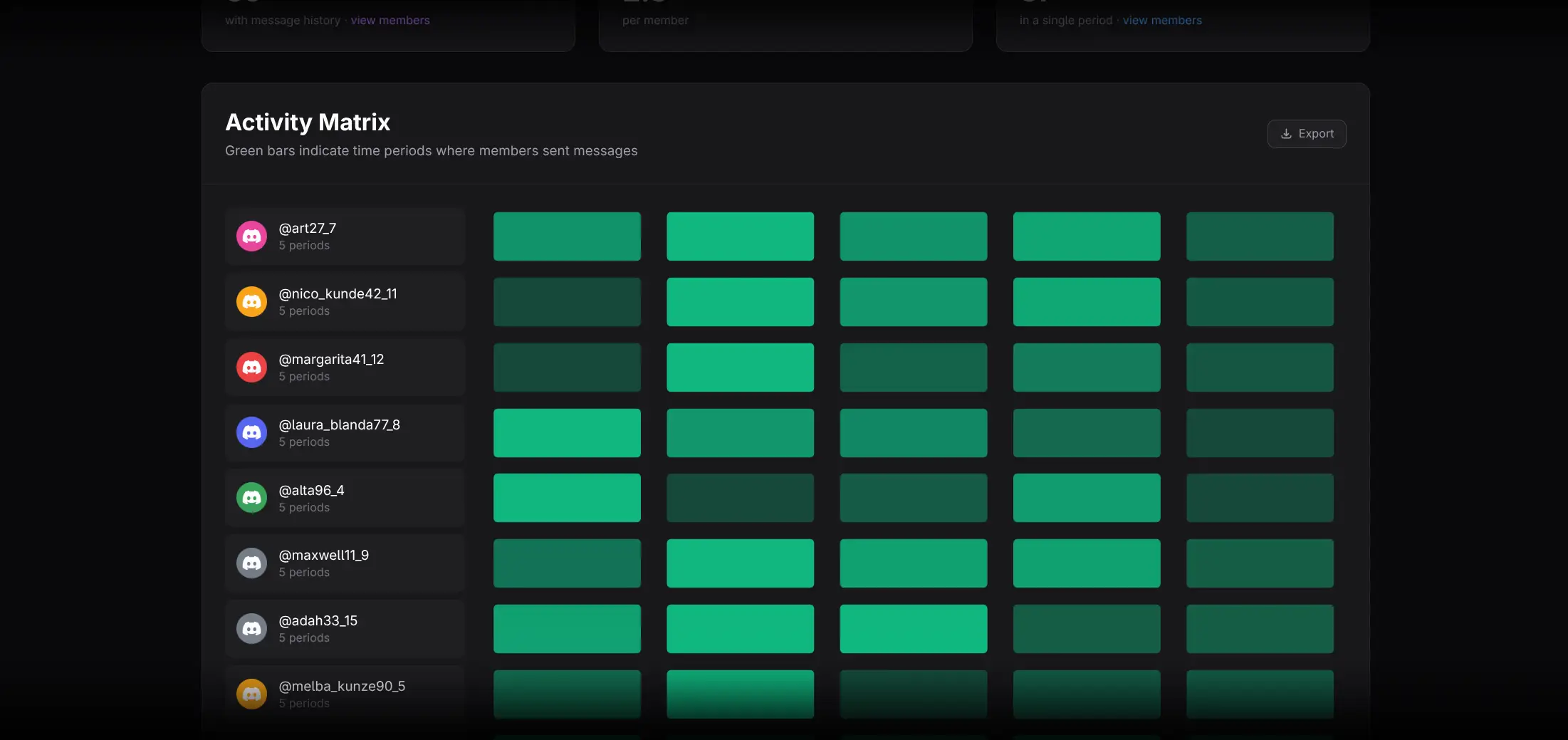Click @art27_7 third period bar
The height and width of the screenshot is (740, 1568).
(914, 236)
